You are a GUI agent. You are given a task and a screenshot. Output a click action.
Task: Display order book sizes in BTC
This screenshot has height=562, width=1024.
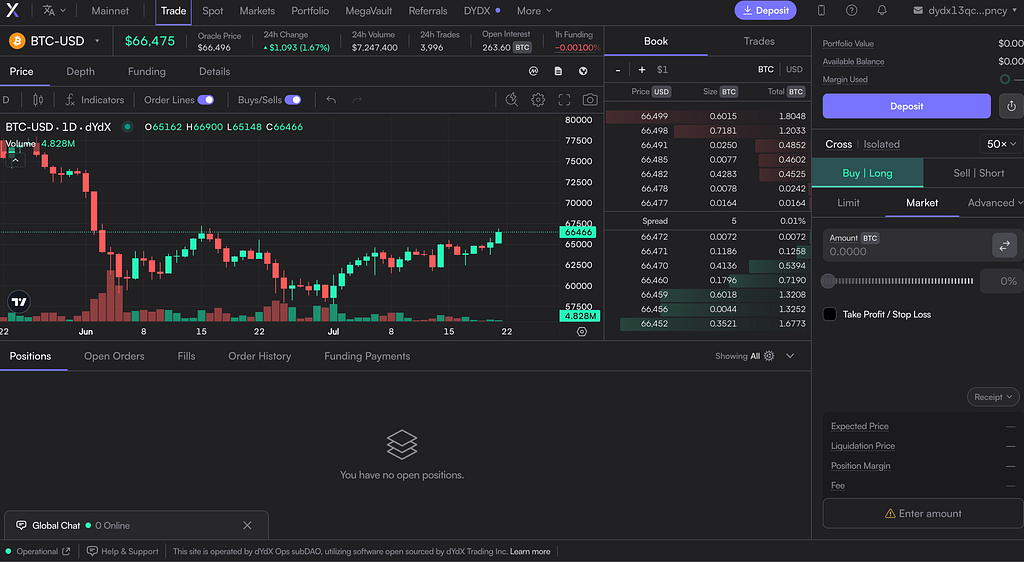coord(766,69)
